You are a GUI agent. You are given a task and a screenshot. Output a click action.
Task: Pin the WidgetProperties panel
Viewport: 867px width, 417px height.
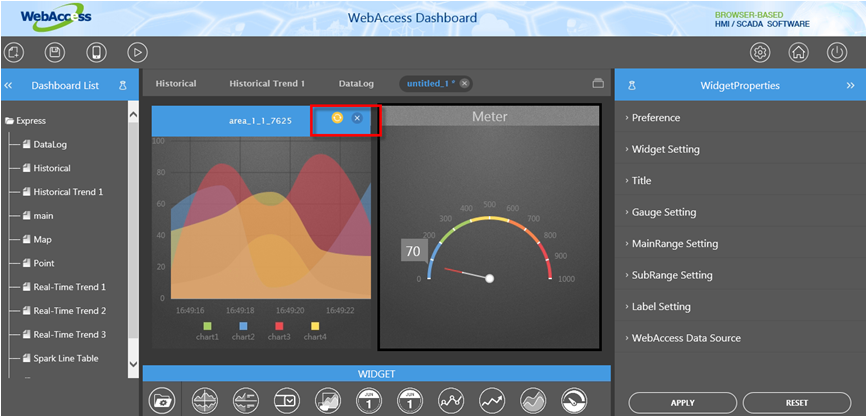point(632,86)
